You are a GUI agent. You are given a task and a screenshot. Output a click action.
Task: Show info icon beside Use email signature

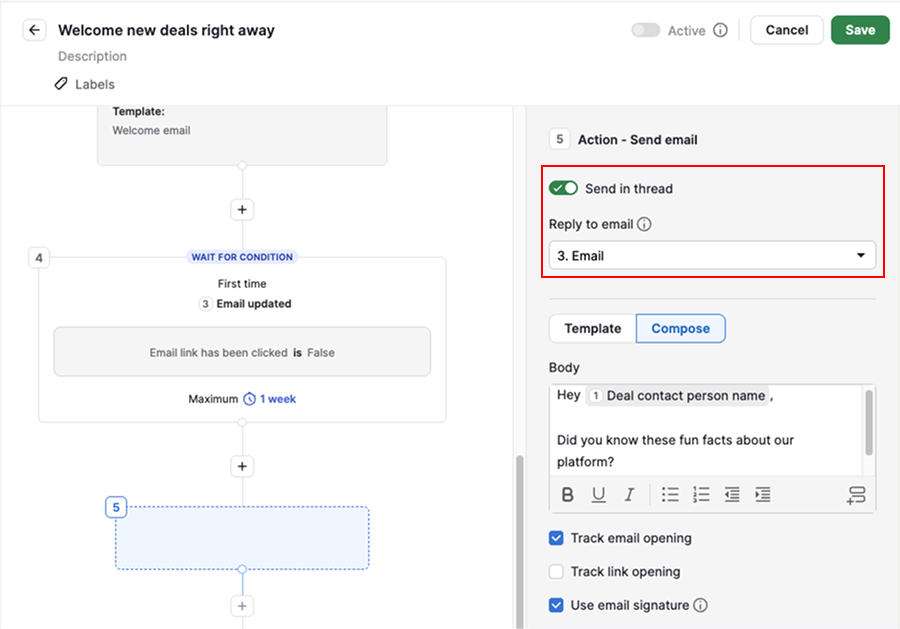click(x=700, y=605)
